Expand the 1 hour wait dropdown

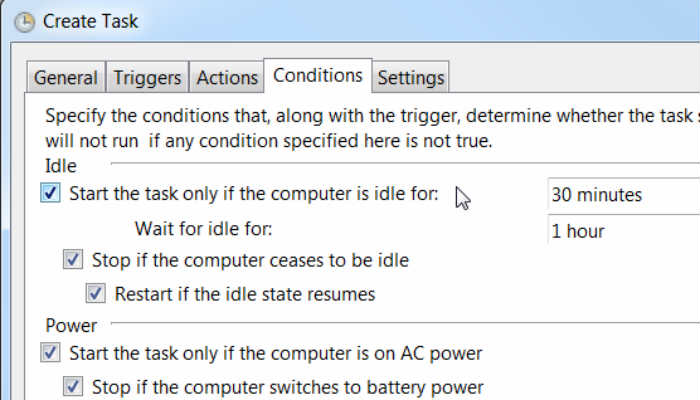pyautogui.click(x=622, y=231)
